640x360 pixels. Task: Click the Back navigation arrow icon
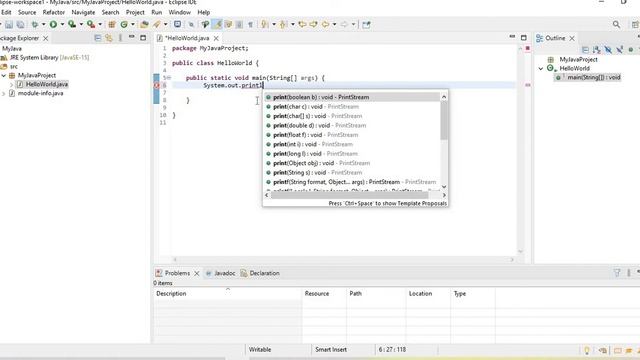coord(325,24)
